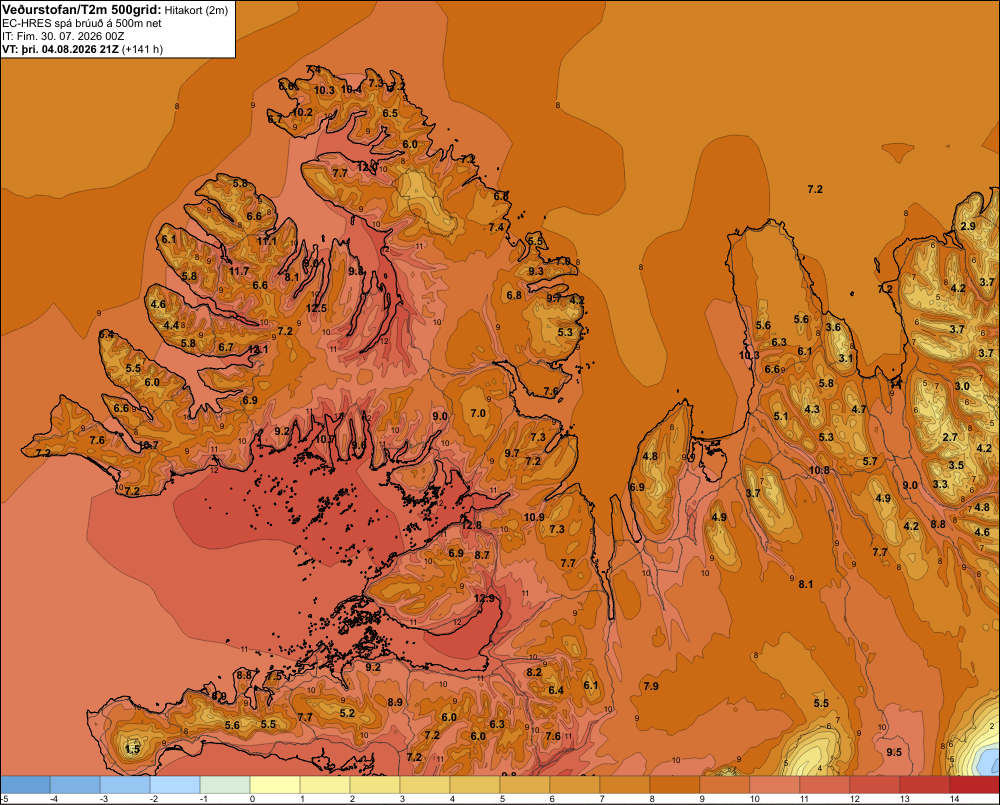Viewport: 1000px width, 805px height.
Task: Click legend swatch between 12 and 13
Action: (875, 784)
